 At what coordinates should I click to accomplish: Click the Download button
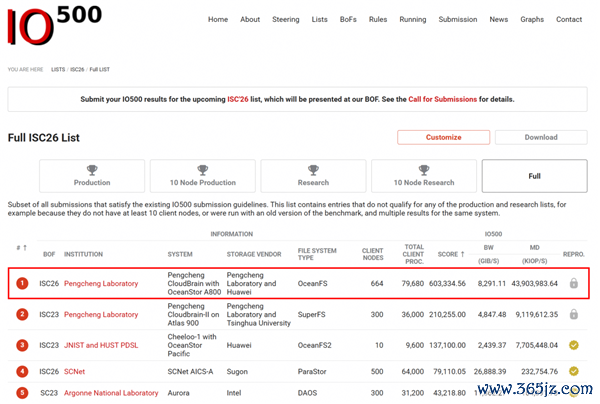[x=541, y=137]
